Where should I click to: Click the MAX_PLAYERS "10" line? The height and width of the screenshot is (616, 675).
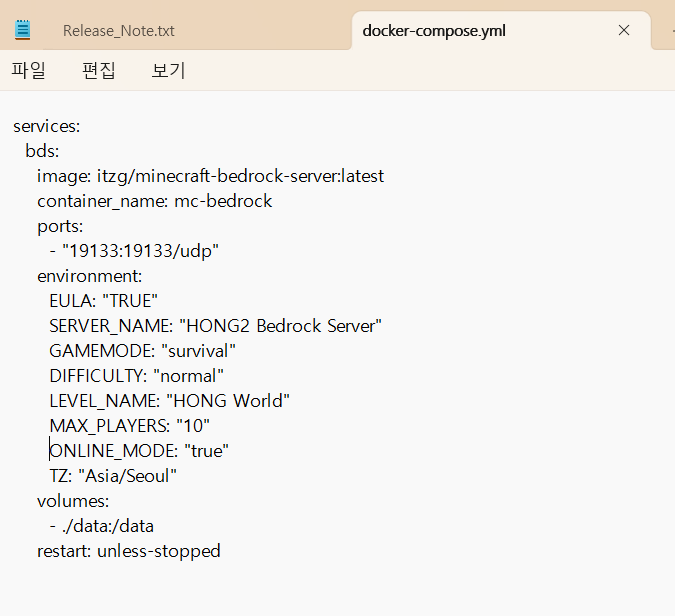coord(129,426)
